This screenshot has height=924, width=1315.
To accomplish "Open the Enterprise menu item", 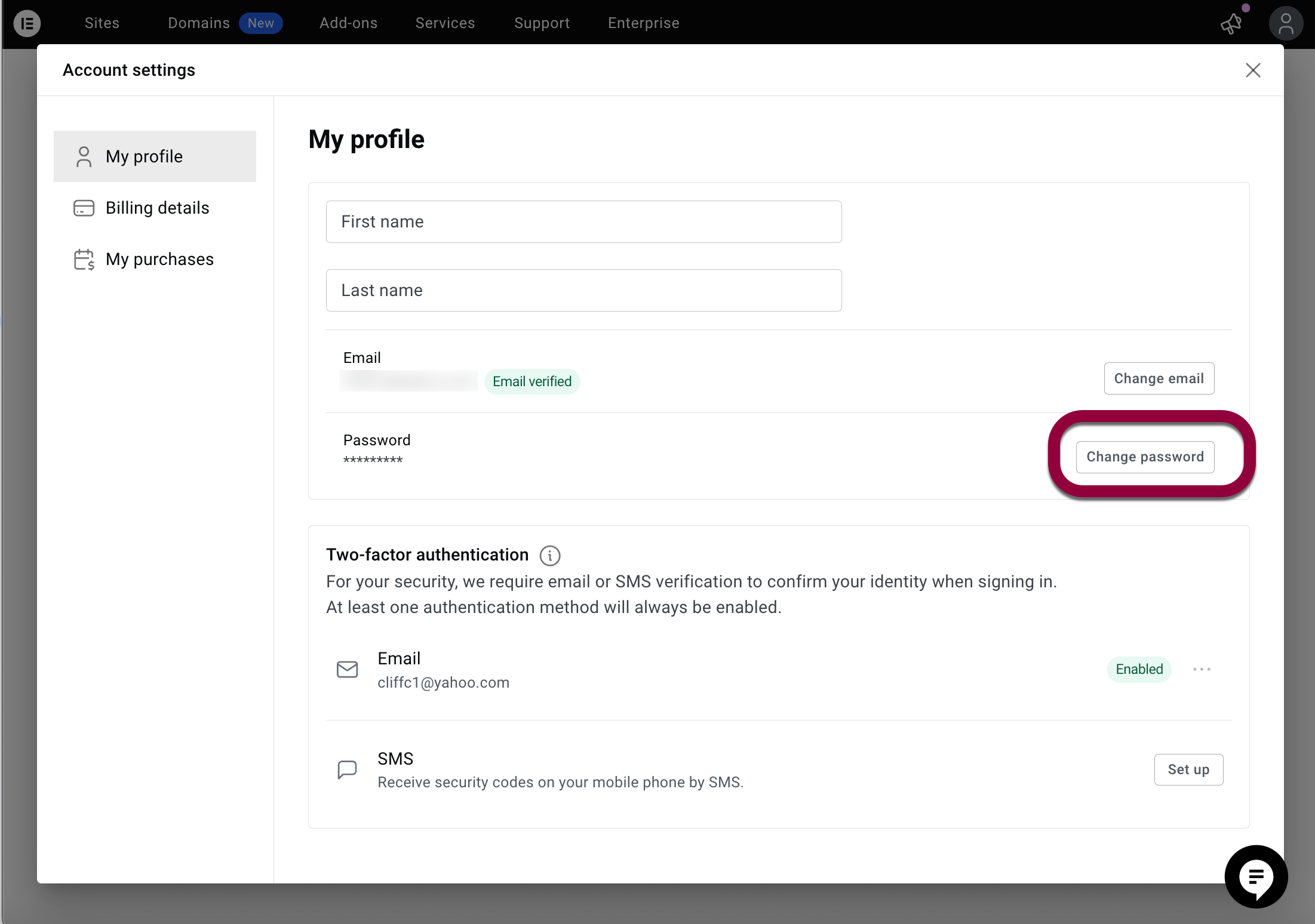I will click(x=643, y=23).
